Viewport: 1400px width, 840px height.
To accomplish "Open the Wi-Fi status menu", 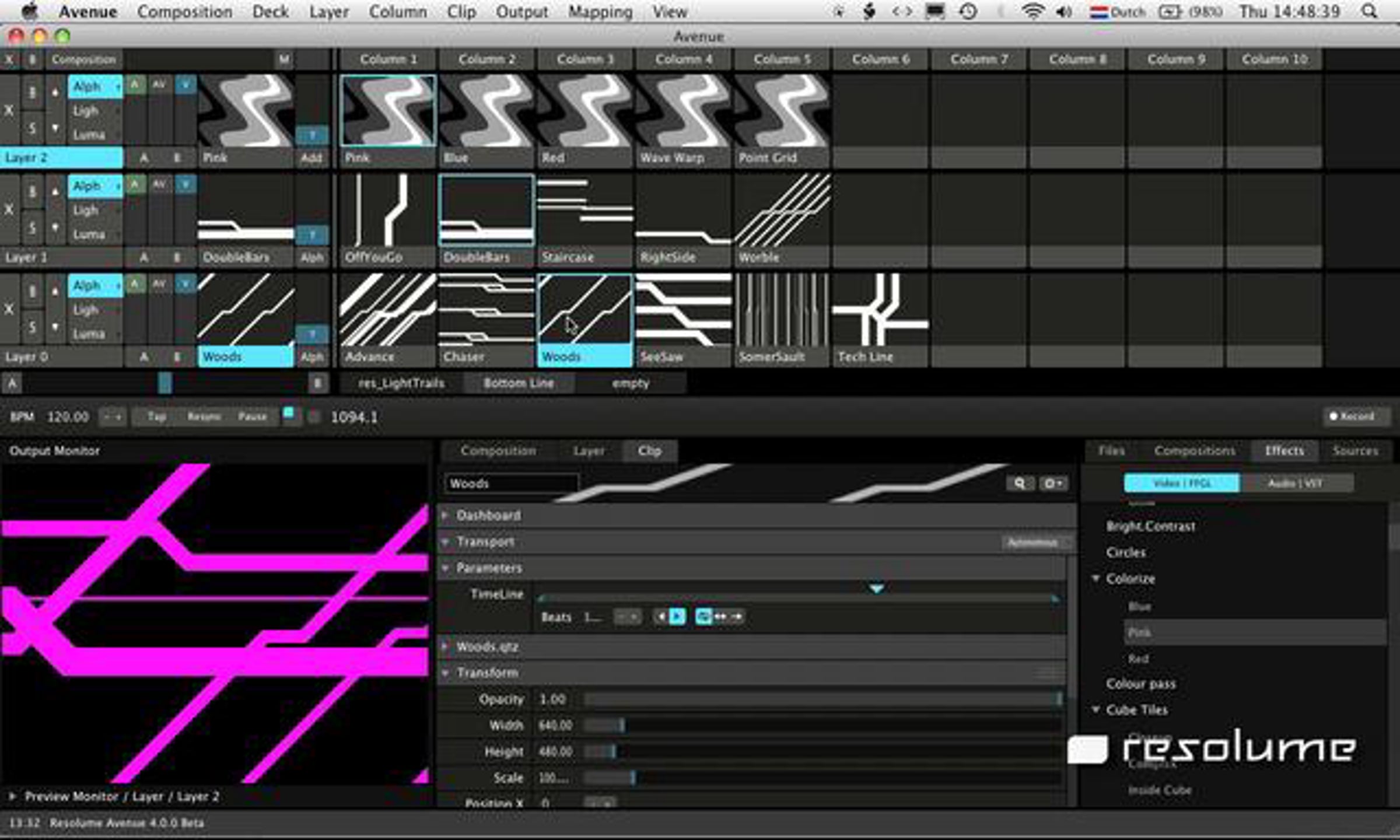I will click(1032, 12).
